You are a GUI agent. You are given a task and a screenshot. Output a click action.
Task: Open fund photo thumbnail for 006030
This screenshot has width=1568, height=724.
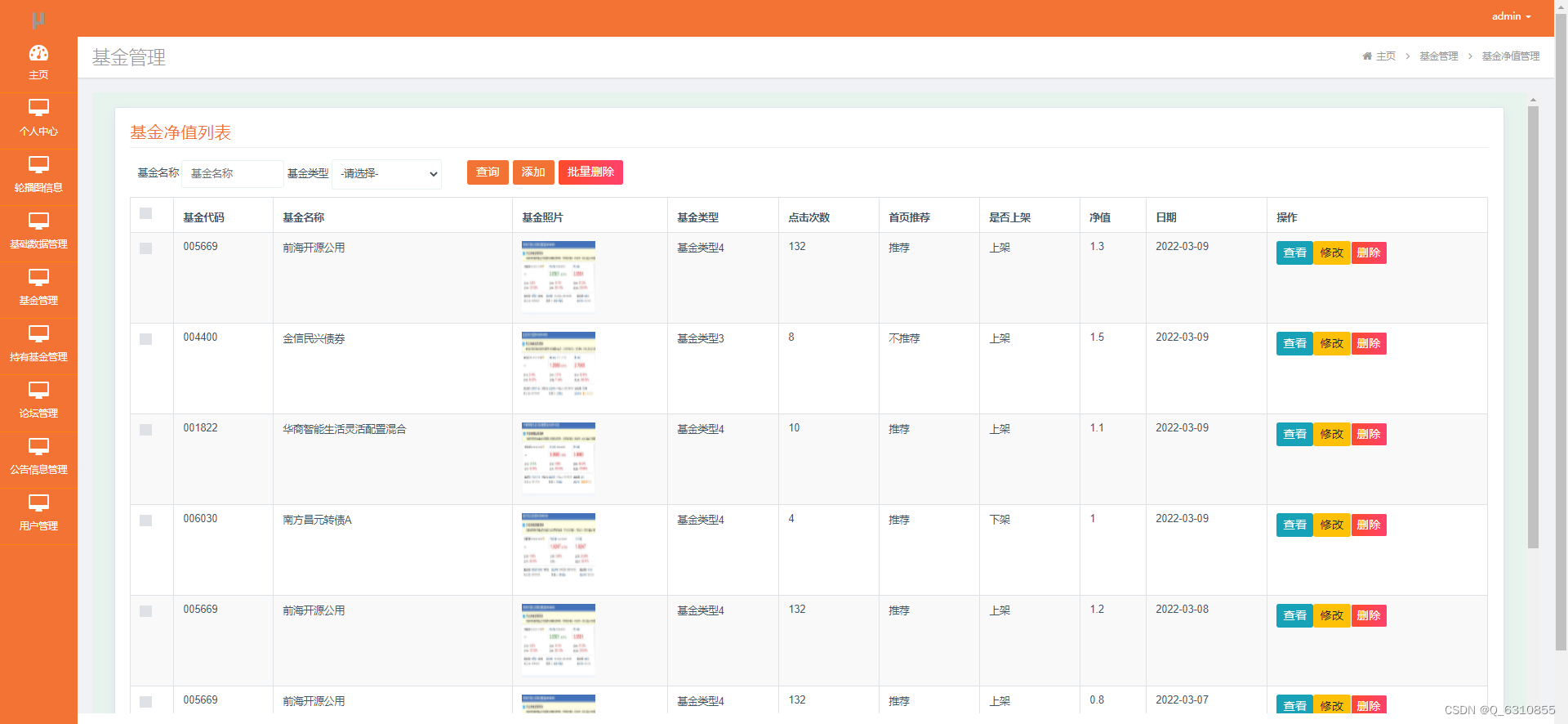(559, 549)
